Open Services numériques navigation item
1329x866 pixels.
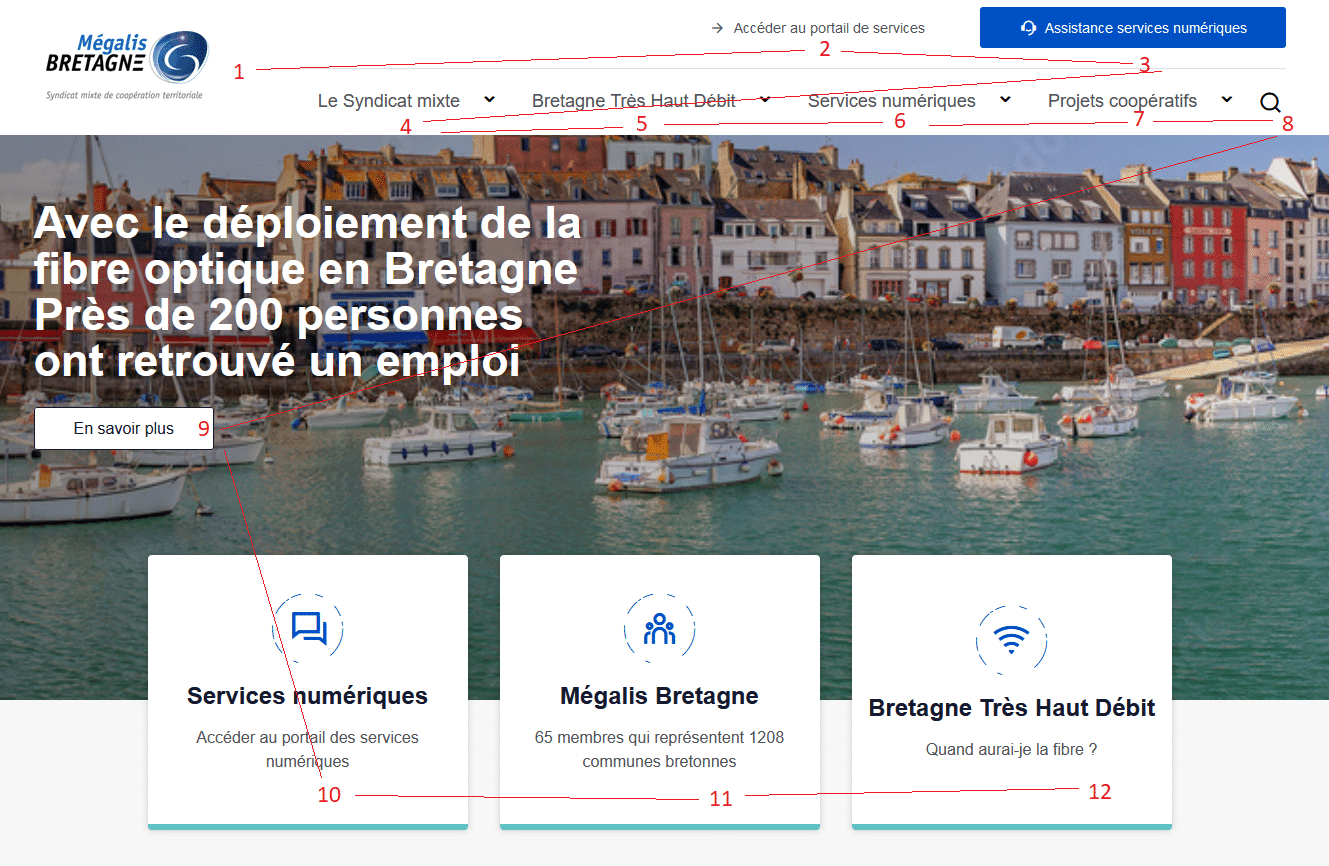(x=892, y=101)
